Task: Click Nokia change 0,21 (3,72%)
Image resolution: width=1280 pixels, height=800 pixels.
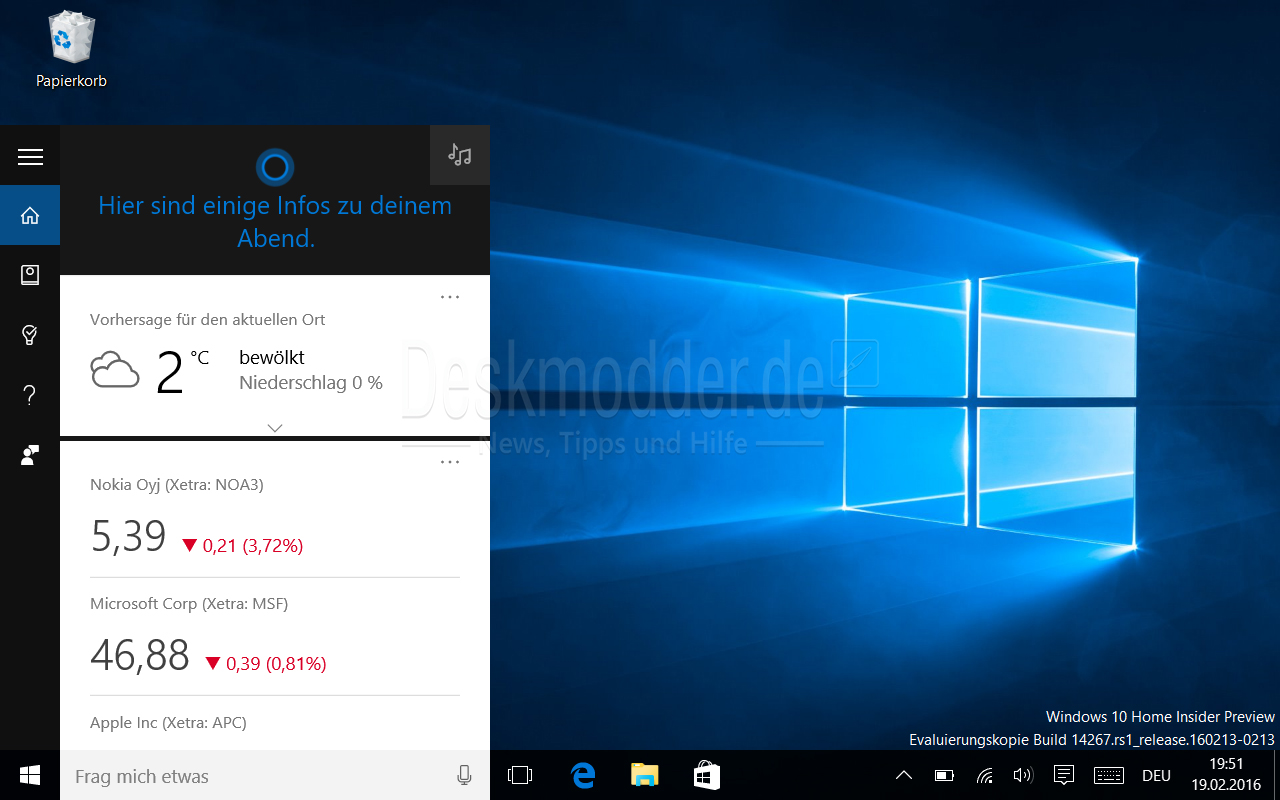Action: click(242, 545)
